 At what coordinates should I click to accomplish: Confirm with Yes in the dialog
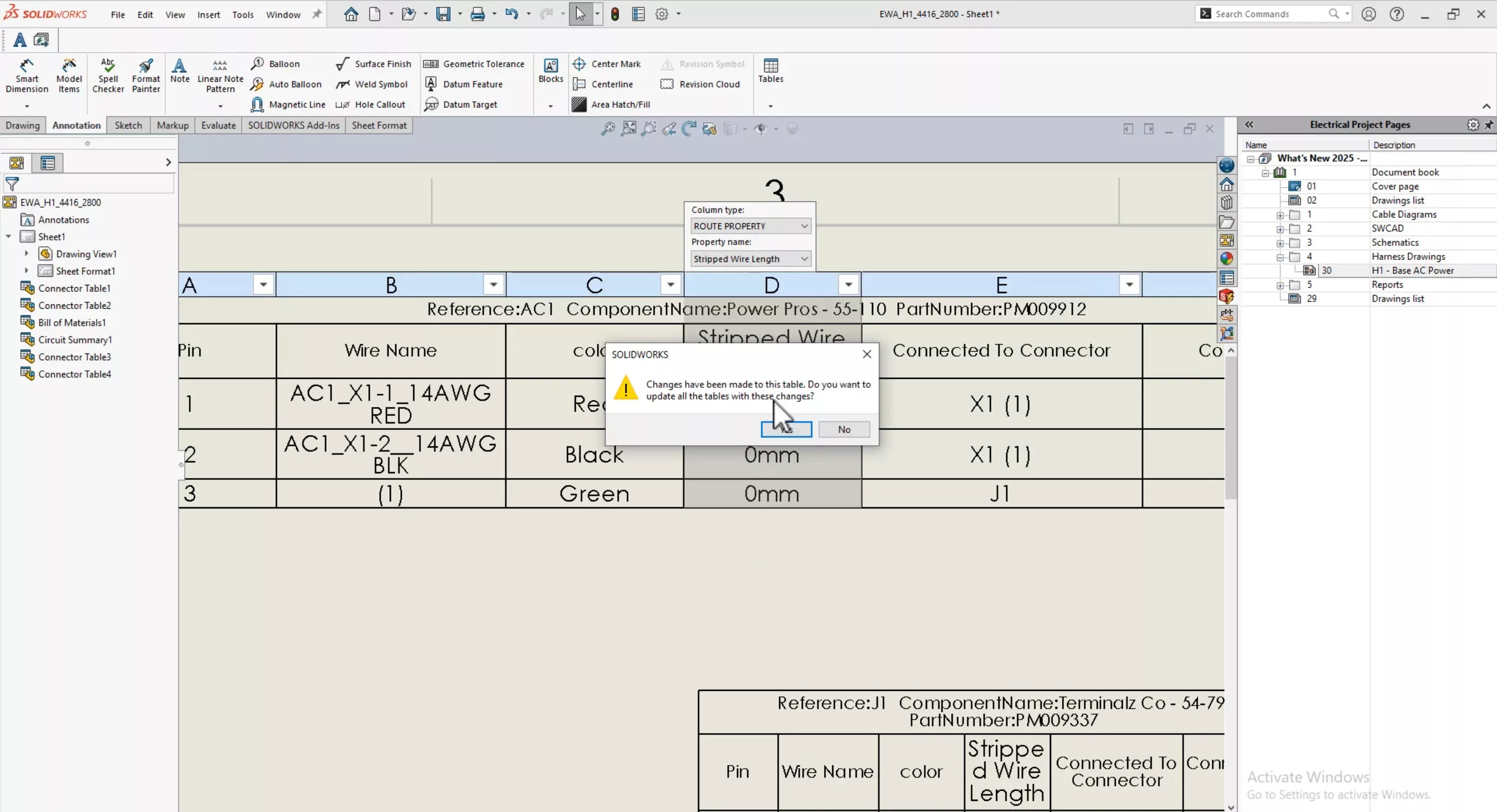786,429
